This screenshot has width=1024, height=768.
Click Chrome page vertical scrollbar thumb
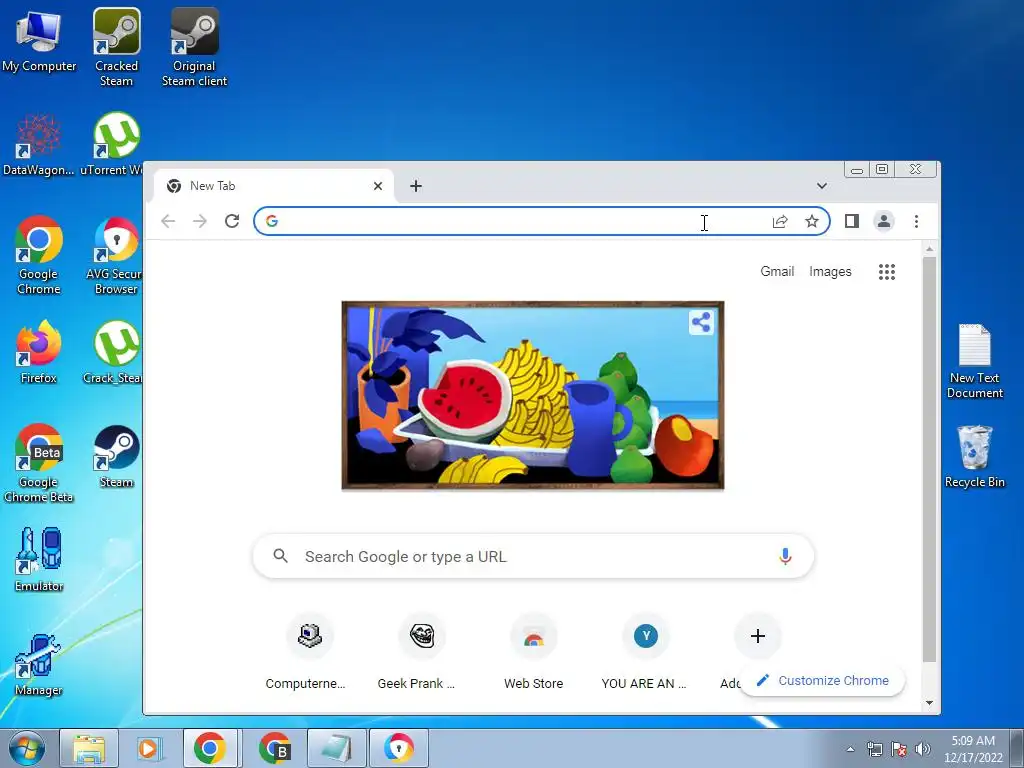point(929,460)
